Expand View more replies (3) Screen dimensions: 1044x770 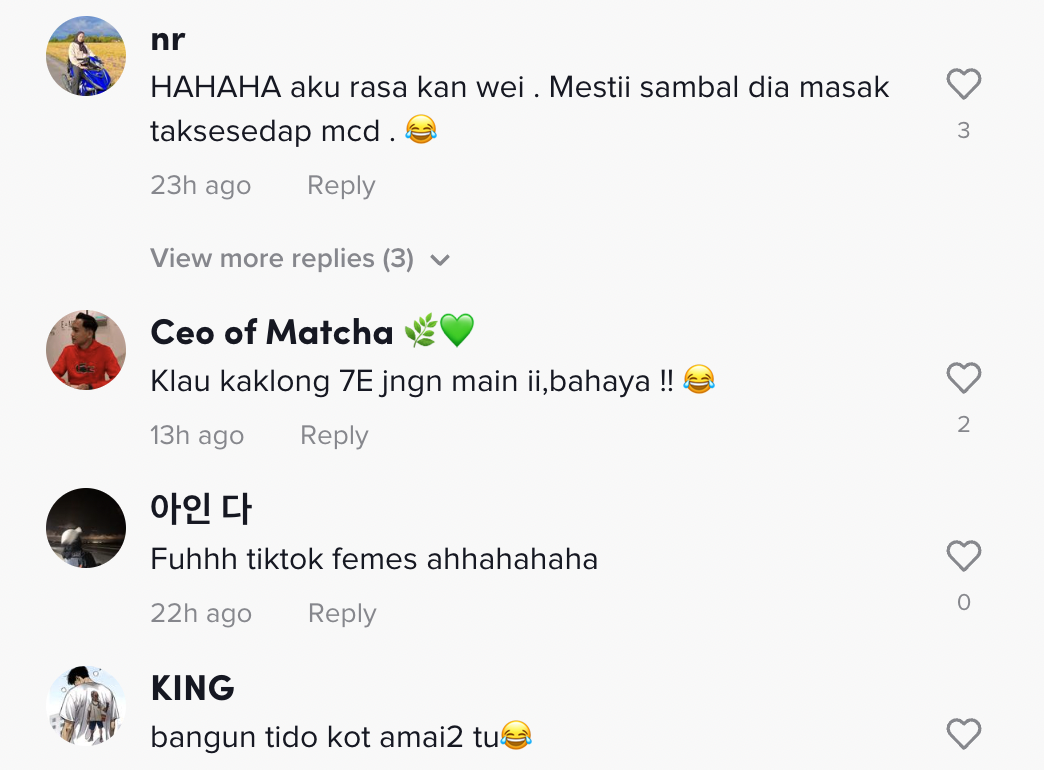click(x=282, y=259)
